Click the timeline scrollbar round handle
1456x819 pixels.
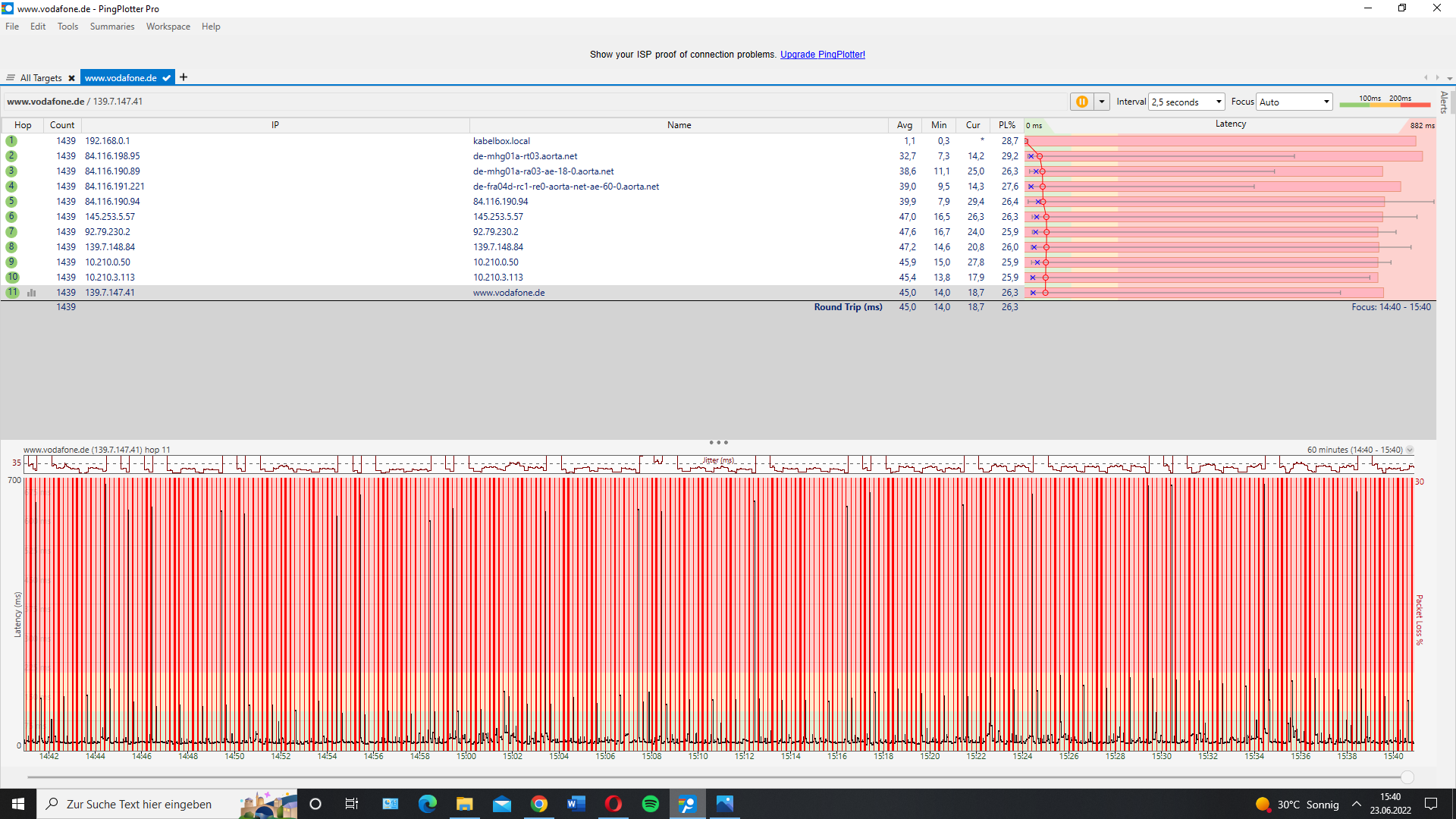[x=1407, y=777]
